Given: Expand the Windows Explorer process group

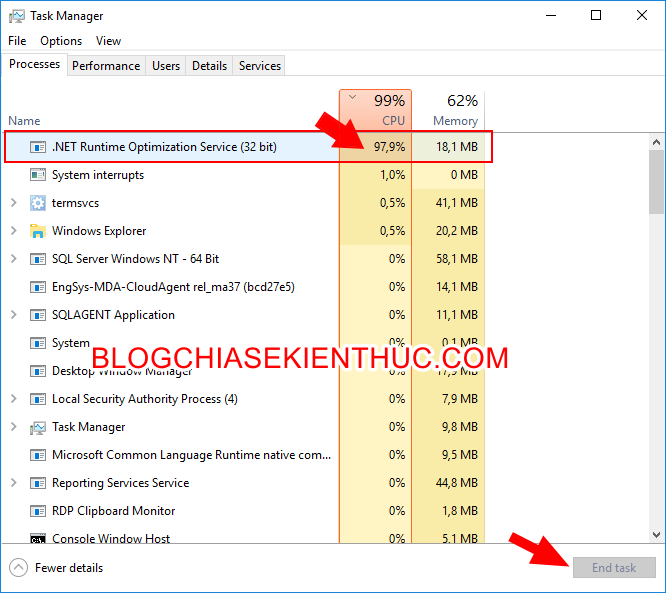Looking at the screenshot, I should click(14, 231).
